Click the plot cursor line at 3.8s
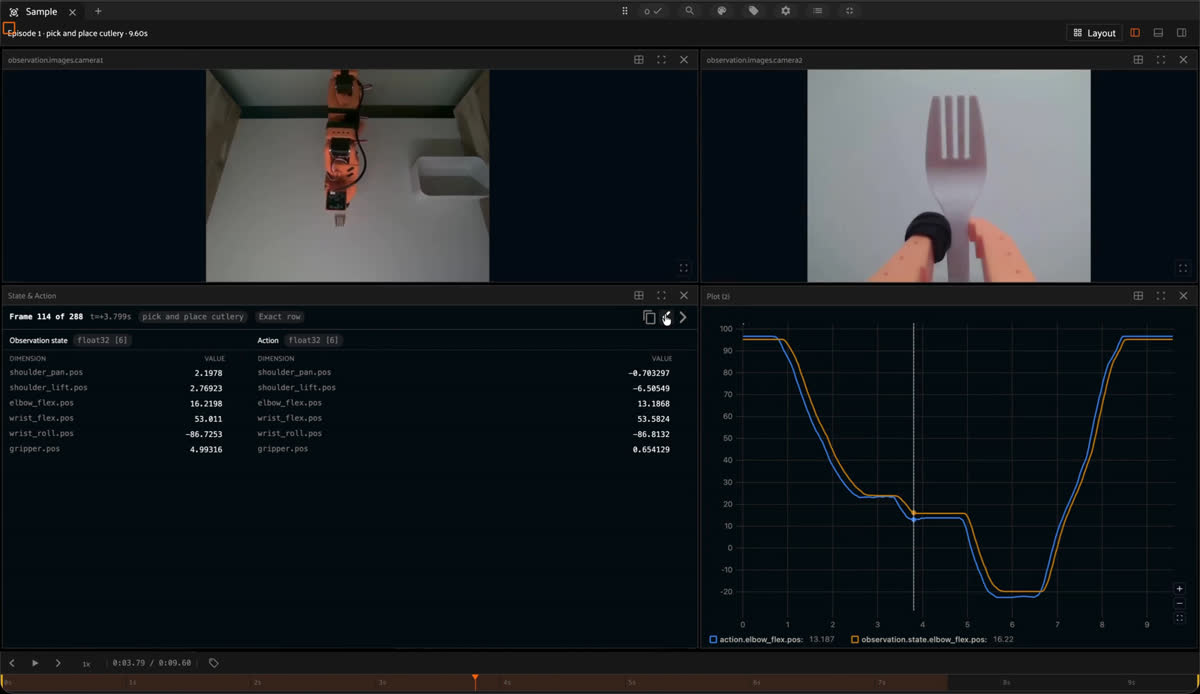 click(914, 466)
